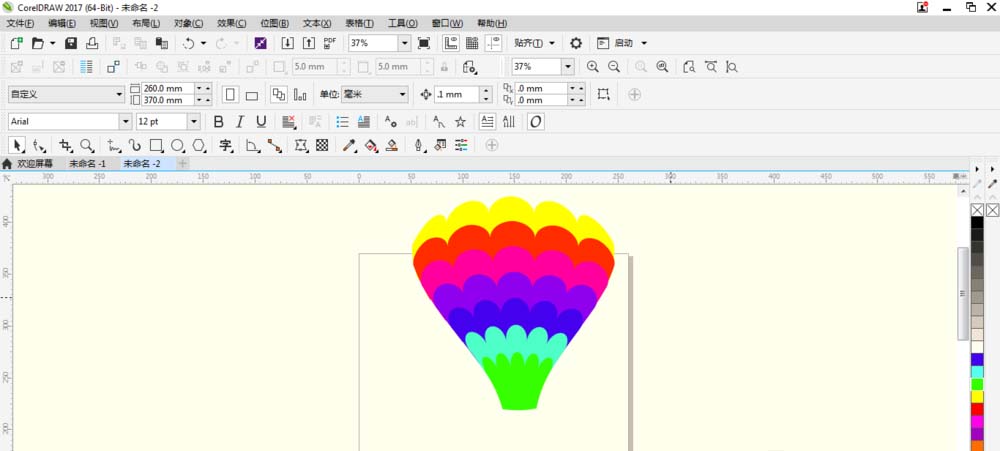Choose the Polygon tool

point(199,146)
